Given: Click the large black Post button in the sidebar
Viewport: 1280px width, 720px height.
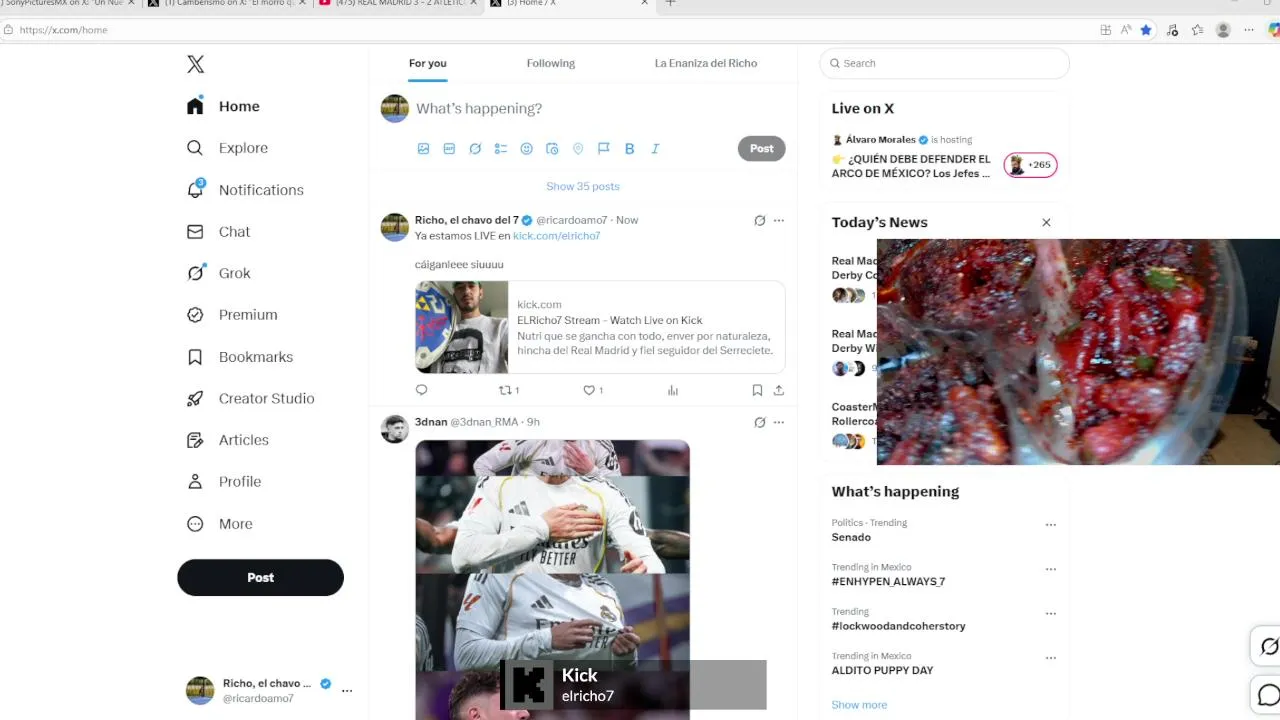Looking at the screenshot, I should tap(260, 577).
